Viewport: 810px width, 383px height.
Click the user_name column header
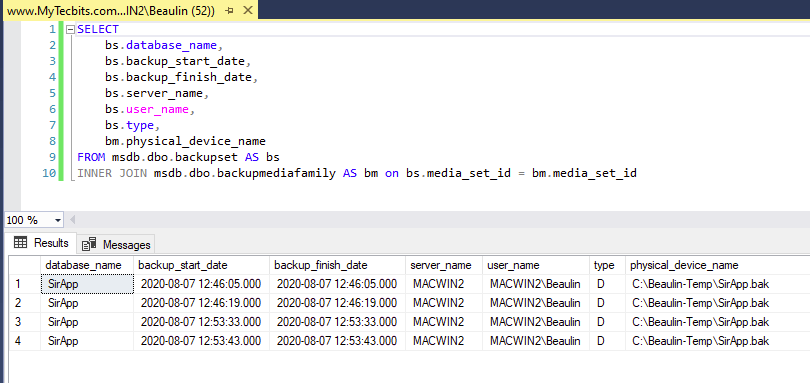(536, 265)
